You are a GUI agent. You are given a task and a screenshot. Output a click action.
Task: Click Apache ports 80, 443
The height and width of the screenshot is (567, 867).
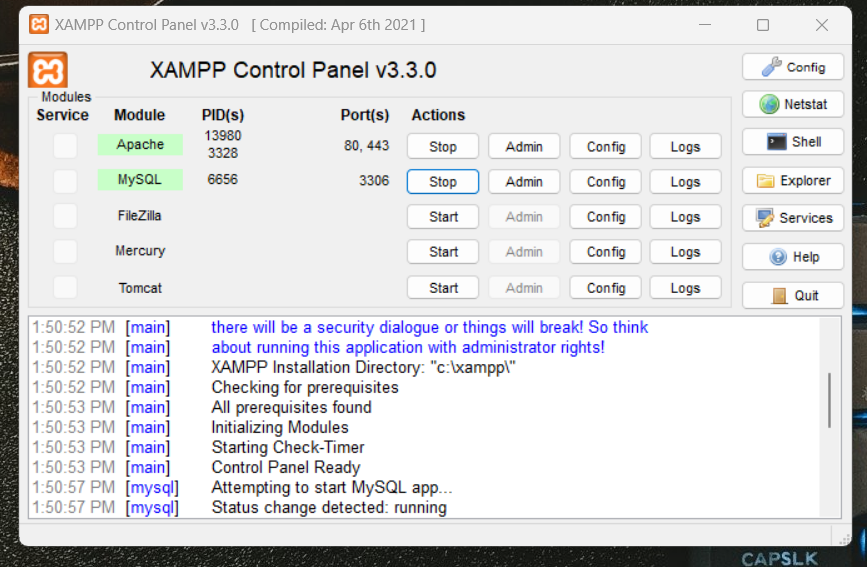[x=367, y=145]
